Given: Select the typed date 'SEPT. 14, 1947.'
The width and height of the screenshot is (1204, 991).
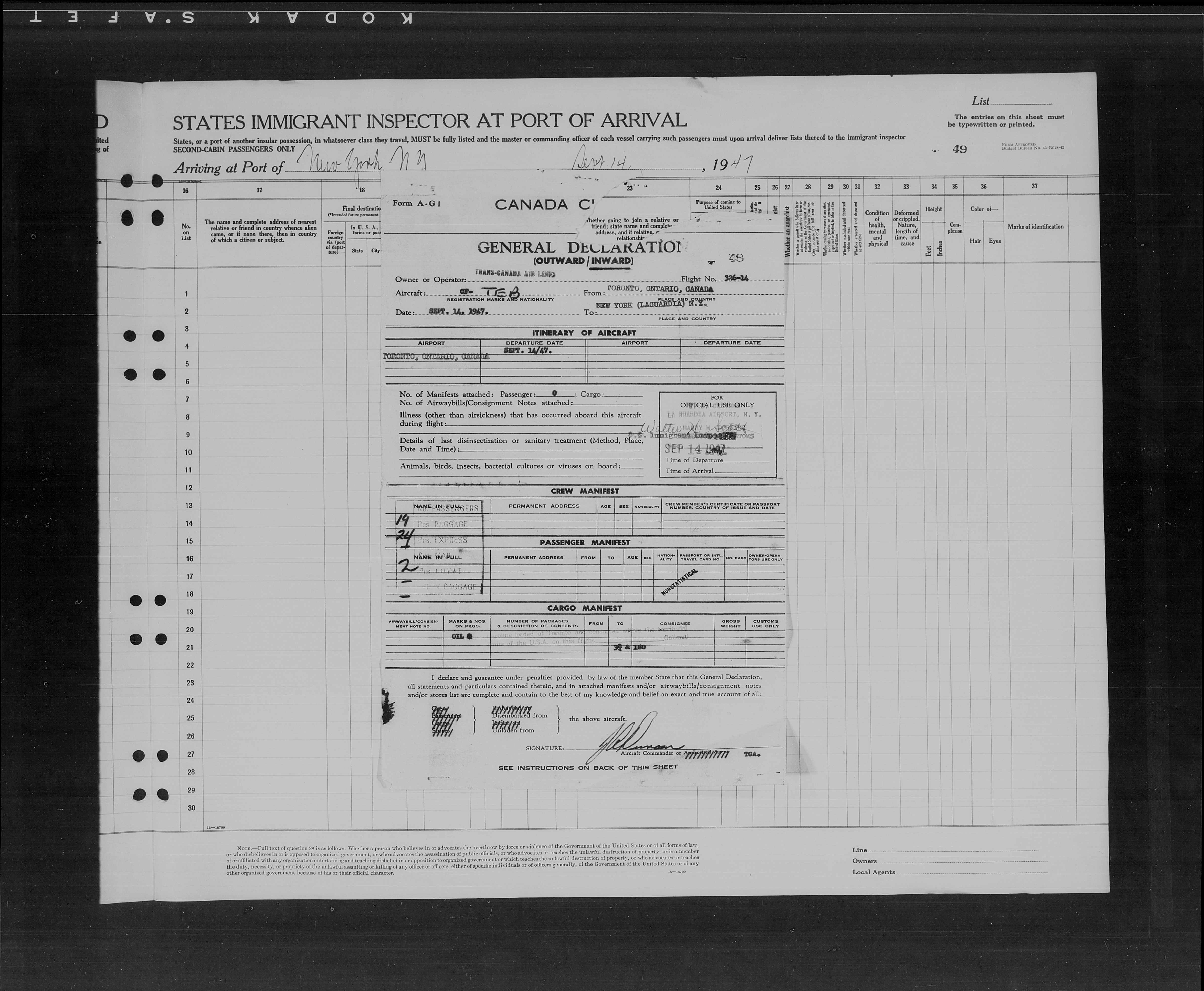Looking at the screenshot, I should click(x=458, y=312).
